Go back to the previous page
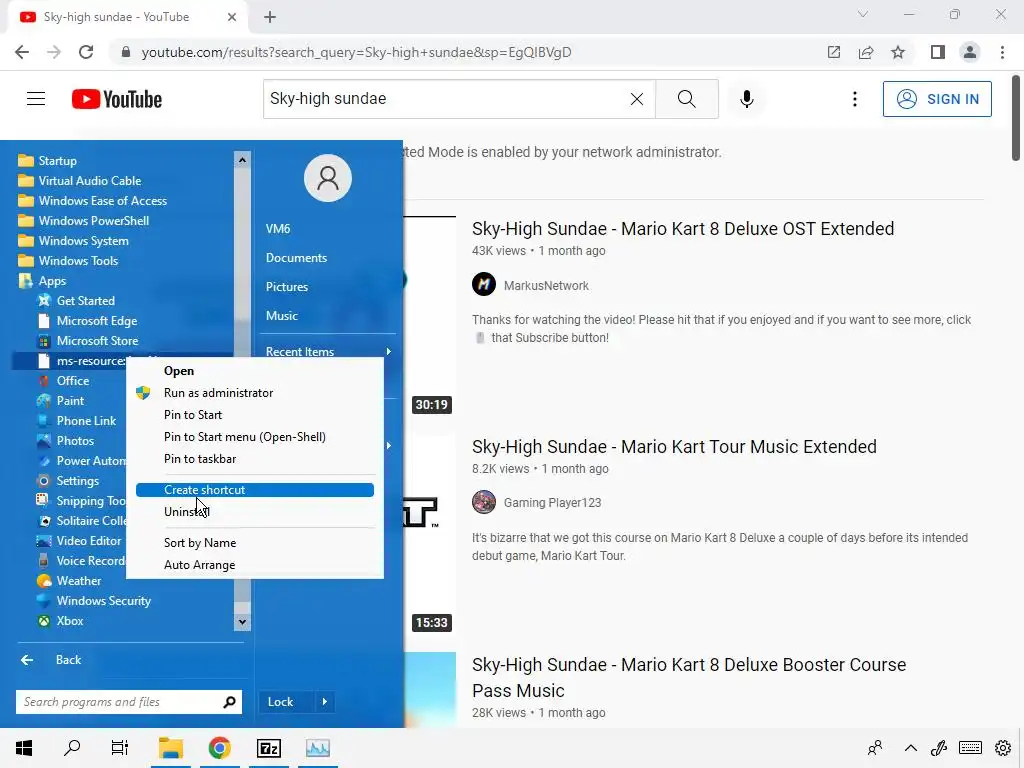This screenshot has width=1024, height=768. (x=22, y=52)
